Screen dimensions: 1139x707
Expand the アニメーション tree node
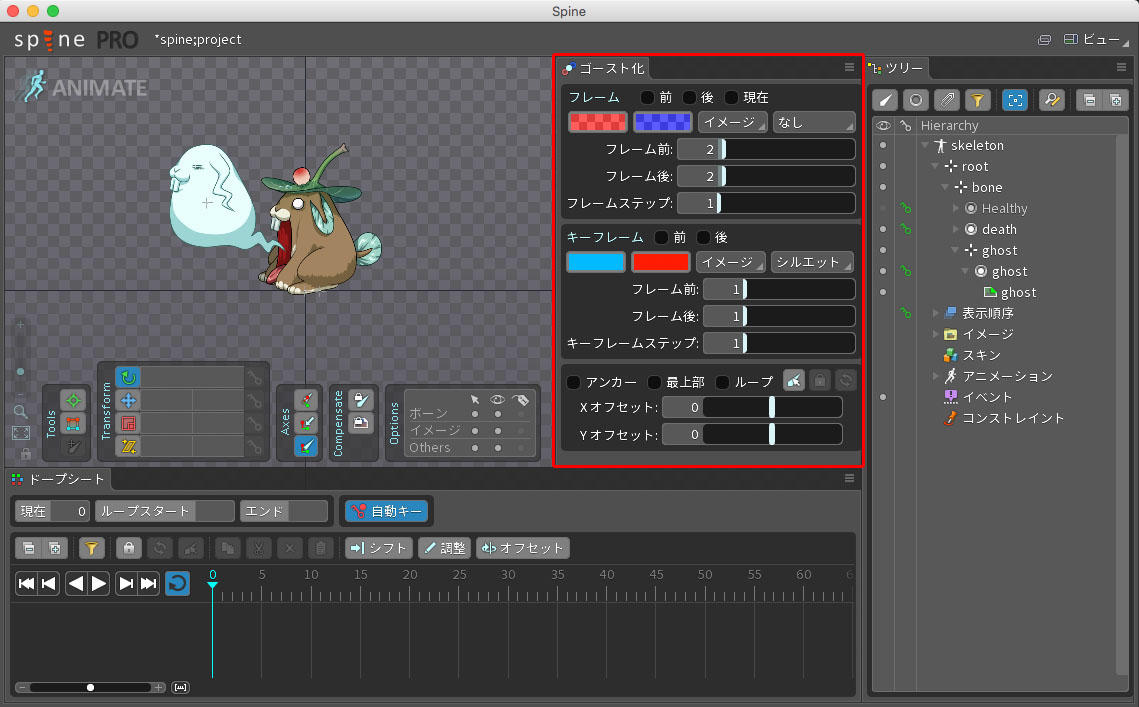(936, 376)
